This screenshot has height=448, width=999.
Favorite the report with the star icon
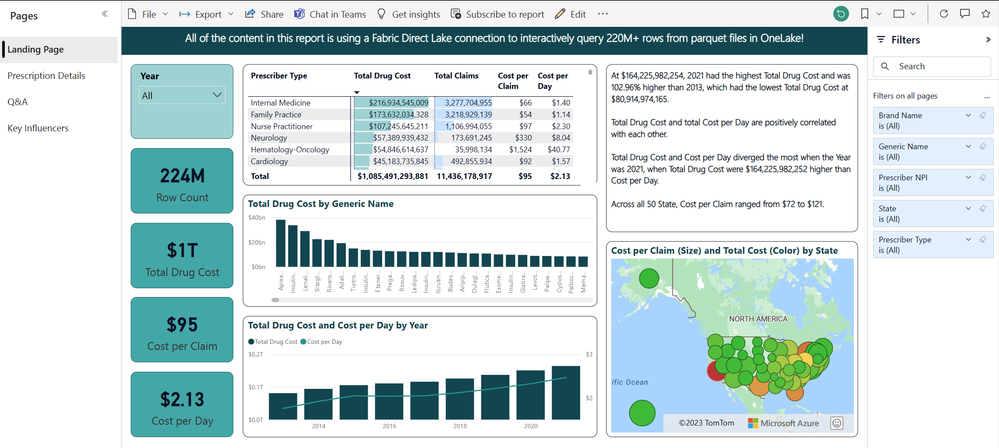tap(986, 14)
